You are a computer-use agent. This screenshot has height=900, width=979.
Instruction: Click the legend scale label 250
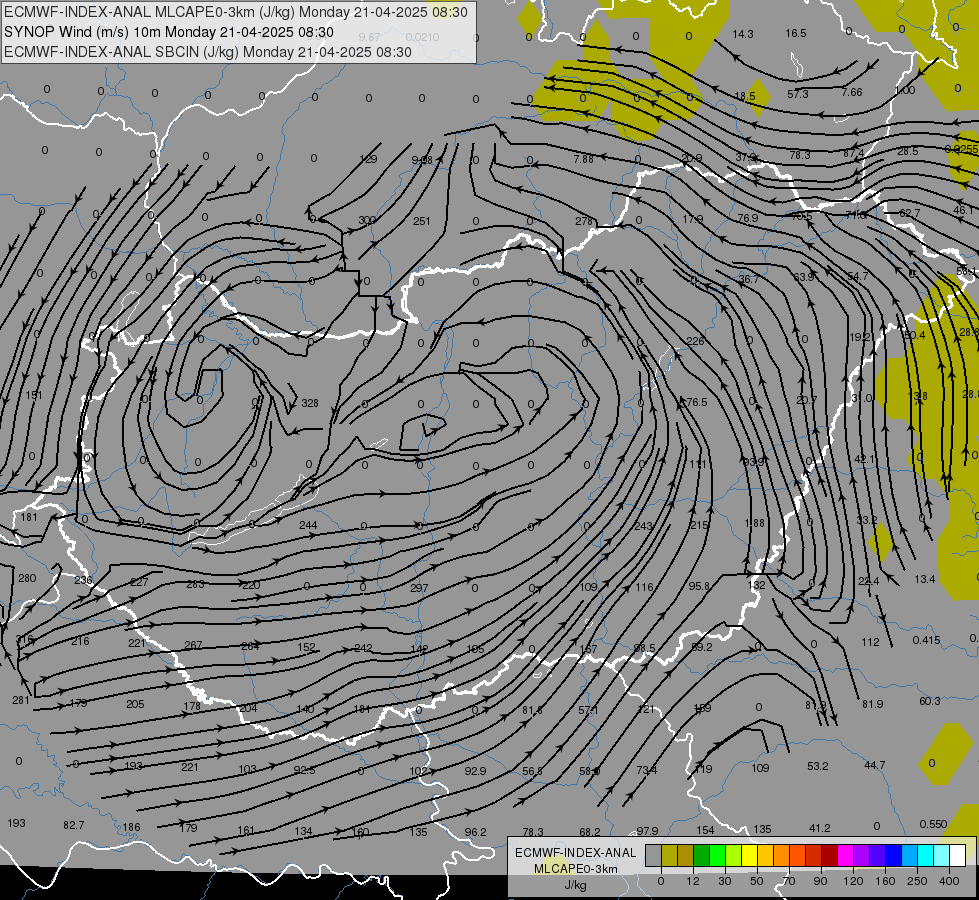point(917,881)
